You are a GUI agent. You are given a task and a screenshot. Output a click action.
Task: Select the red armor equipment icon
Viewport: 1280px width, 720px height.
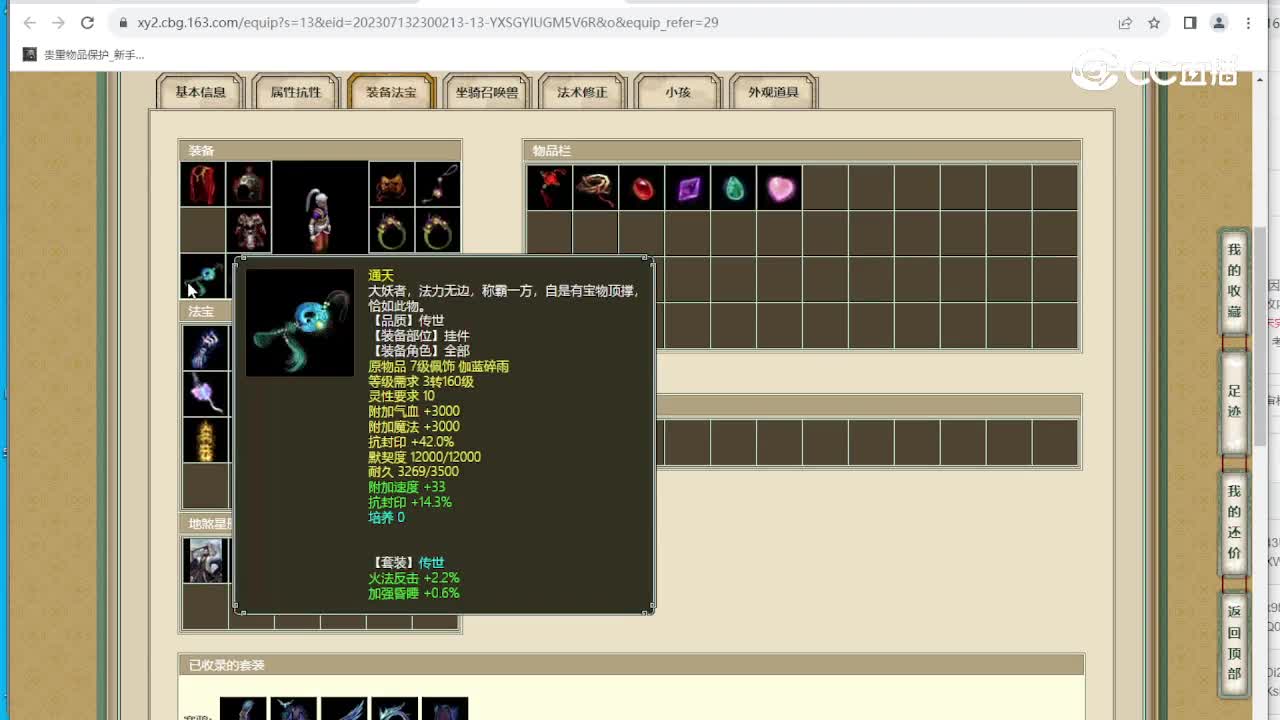pyautogui.click(x=248, y=230)
